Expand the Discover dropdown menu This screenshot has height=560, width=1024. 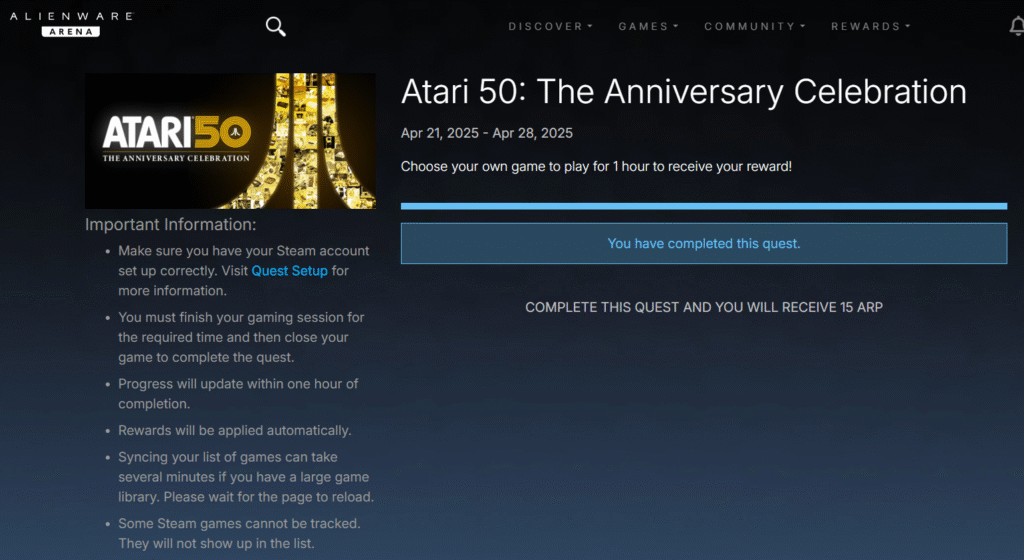click(550, 27)
